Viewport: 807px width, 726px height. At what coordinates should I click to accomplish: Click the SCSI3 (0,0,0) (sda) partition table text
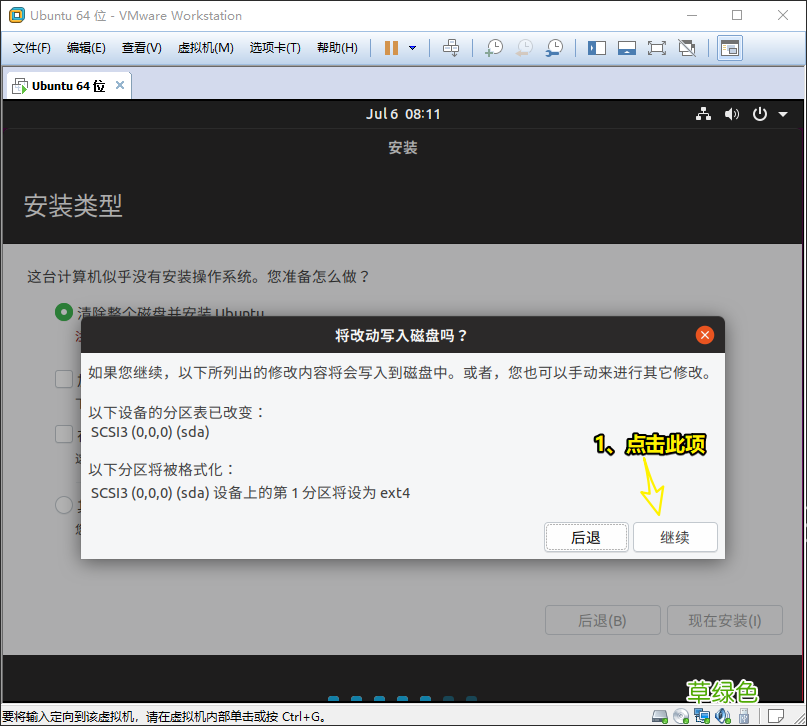pyautogui.click(x=150, y=432)
